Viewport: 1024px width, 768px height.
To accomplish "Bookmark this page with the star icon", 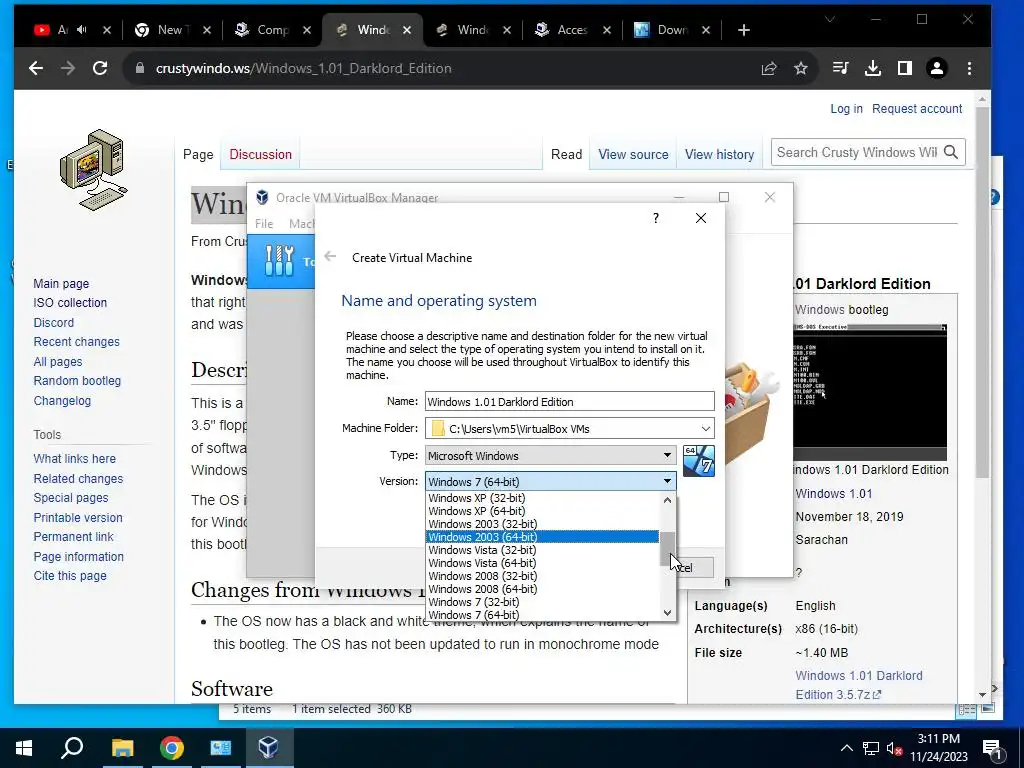I will 801,68.
